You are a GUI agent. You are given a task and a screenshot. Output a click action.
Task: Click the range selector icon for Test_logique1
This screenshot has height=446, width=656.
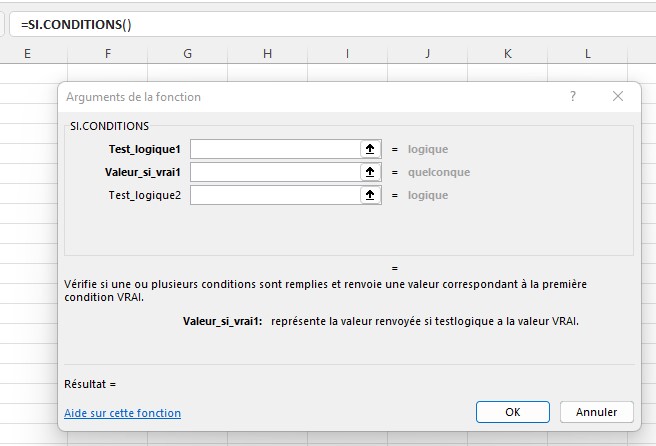click(x=370, y=149)
